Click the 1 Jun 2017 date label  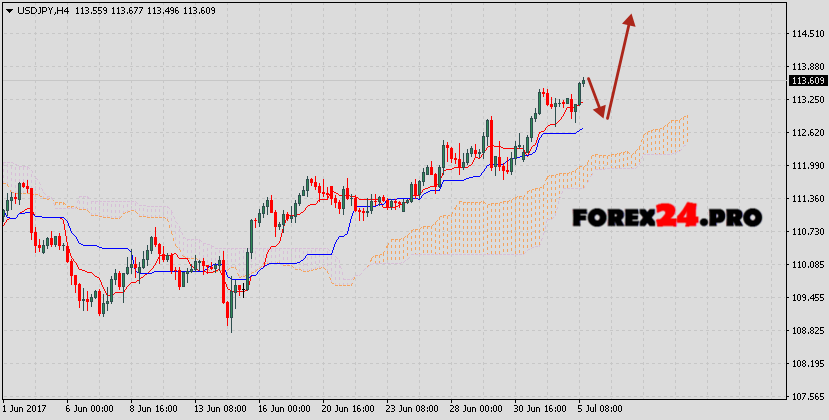[x=27, y=409]
